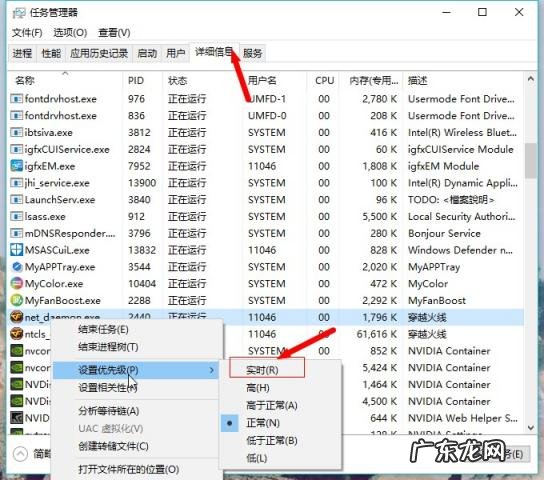Viewport: 544px width, 480px height.
Task: Open the Options (选项) menu
Action: (70, 33)
